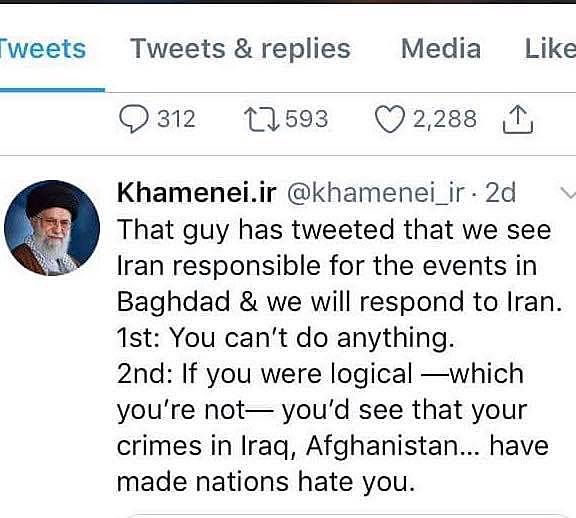Go to the Likes tab
The image size is (576, 518).
[x=550, y=49]
